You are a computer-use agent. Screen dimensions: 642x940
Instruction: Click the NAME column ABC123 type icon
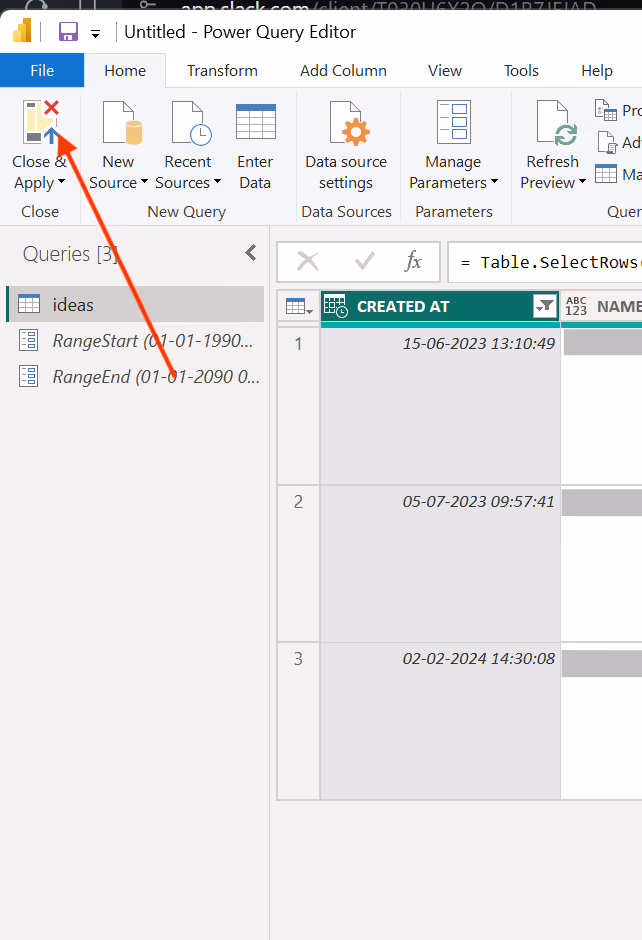[x=576, y=306]
